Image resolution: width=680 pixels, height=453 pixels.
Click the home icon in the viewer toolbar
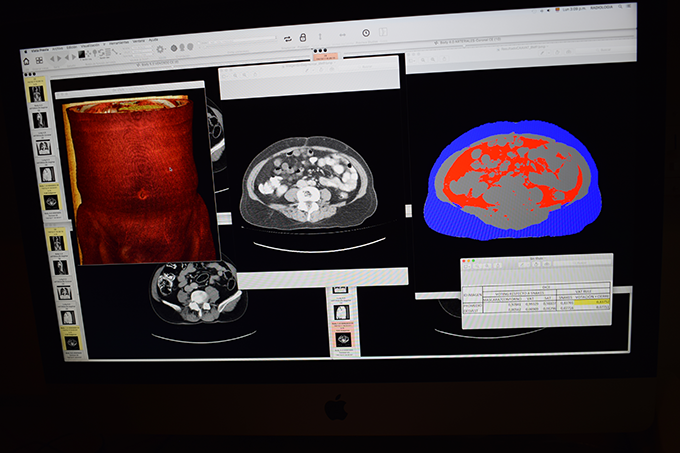(26, 62)
